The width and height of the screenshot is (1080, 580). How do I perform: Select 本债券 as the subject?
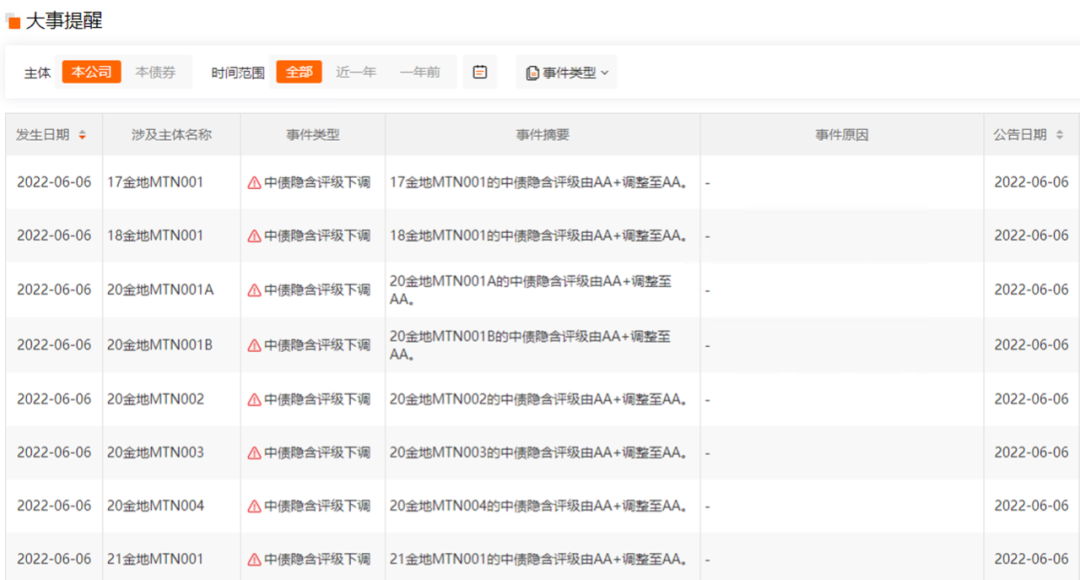pyautogui.click(x=155, y=72)
